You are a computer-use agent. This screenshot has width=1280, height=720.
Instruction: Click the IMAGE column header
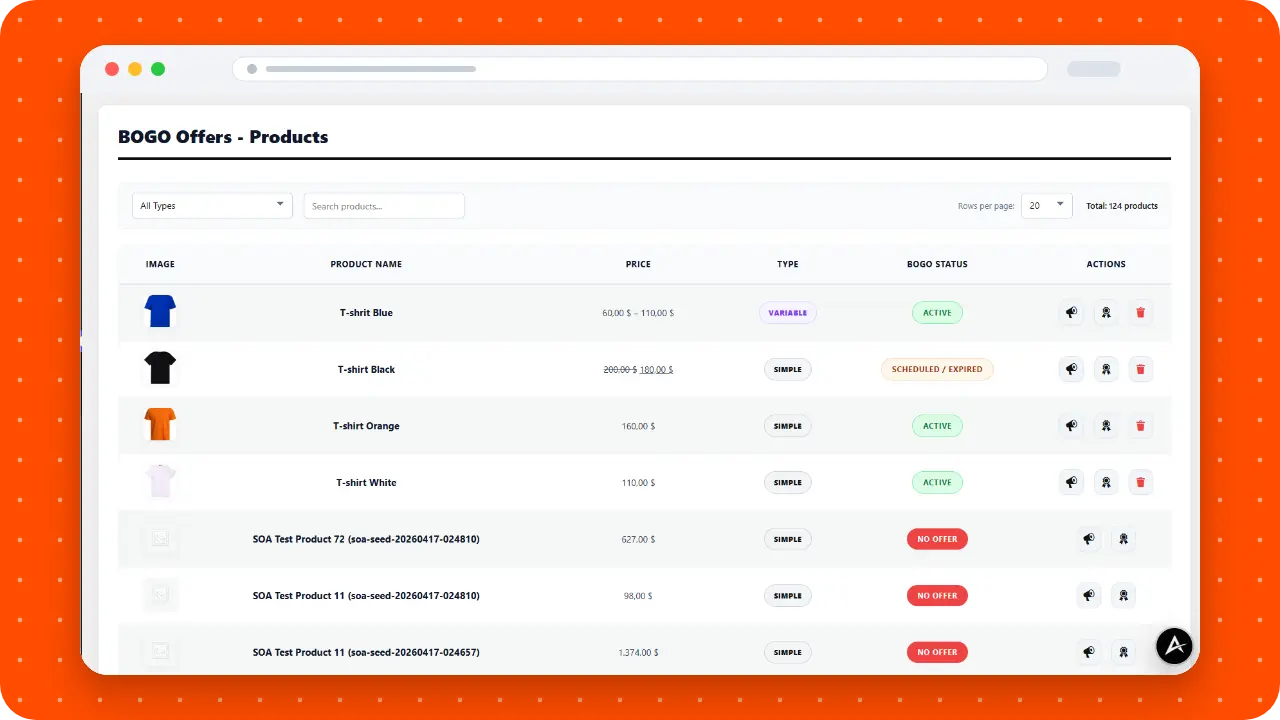(x=160, y=264)
